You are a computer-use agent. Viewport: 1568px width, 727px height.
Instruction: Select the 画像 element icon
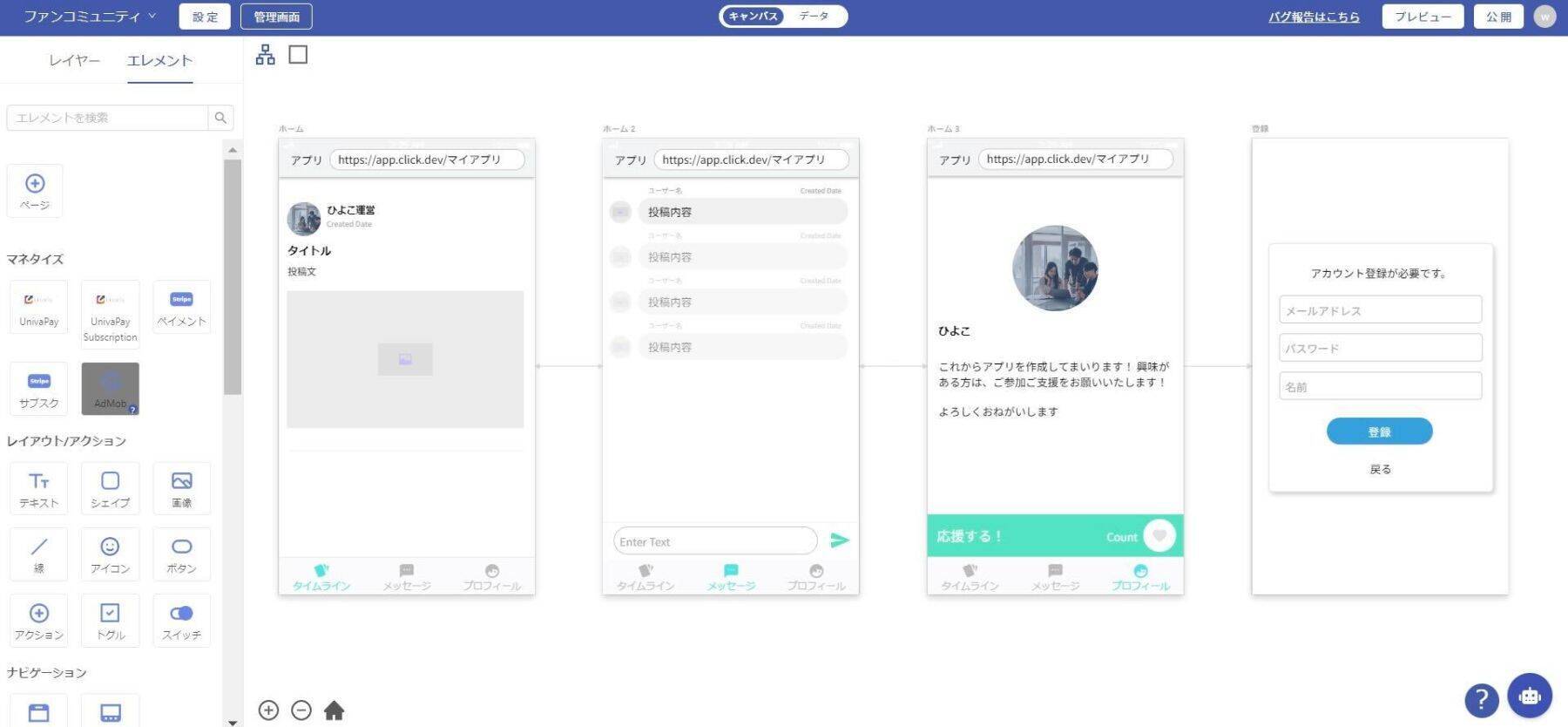(181, 489)
